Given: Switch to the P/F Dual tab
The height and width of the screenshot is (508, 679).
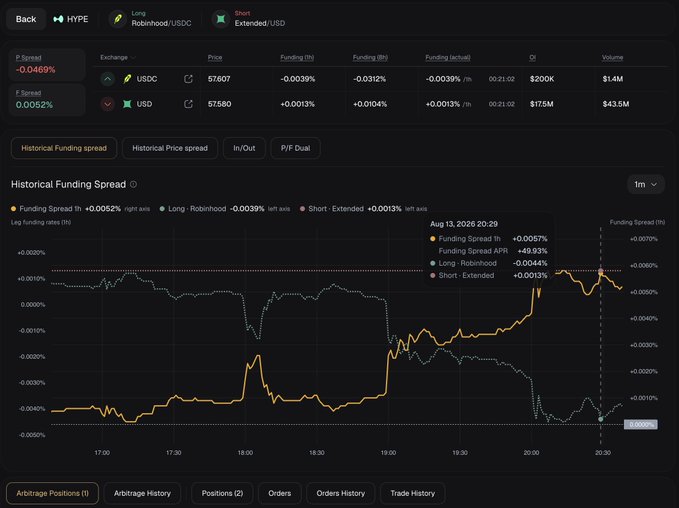Looking at the screenshot, I should tap(295, 148).
